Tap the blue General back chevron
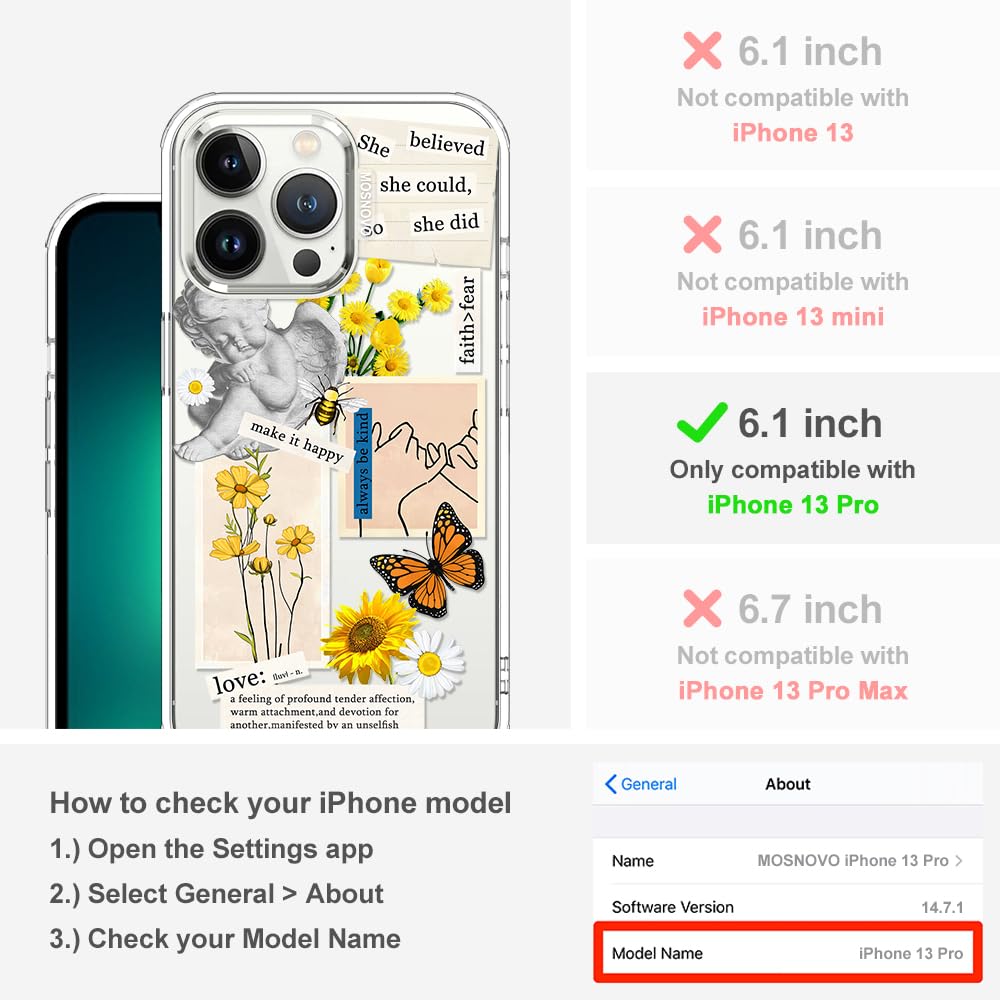The width and height of the screenshot is (1000, 1000). click(x=610, y=784)
